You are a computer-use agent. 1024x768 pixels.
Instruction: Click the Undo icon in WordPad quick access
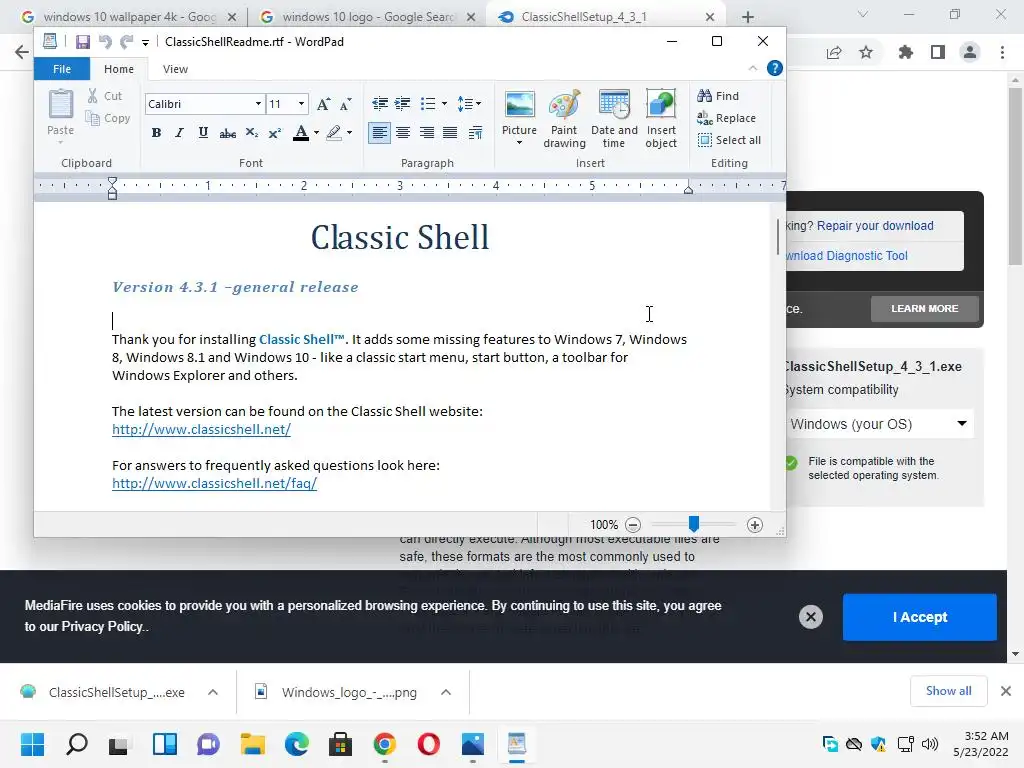pyautogui.click(x=104, y=42)
